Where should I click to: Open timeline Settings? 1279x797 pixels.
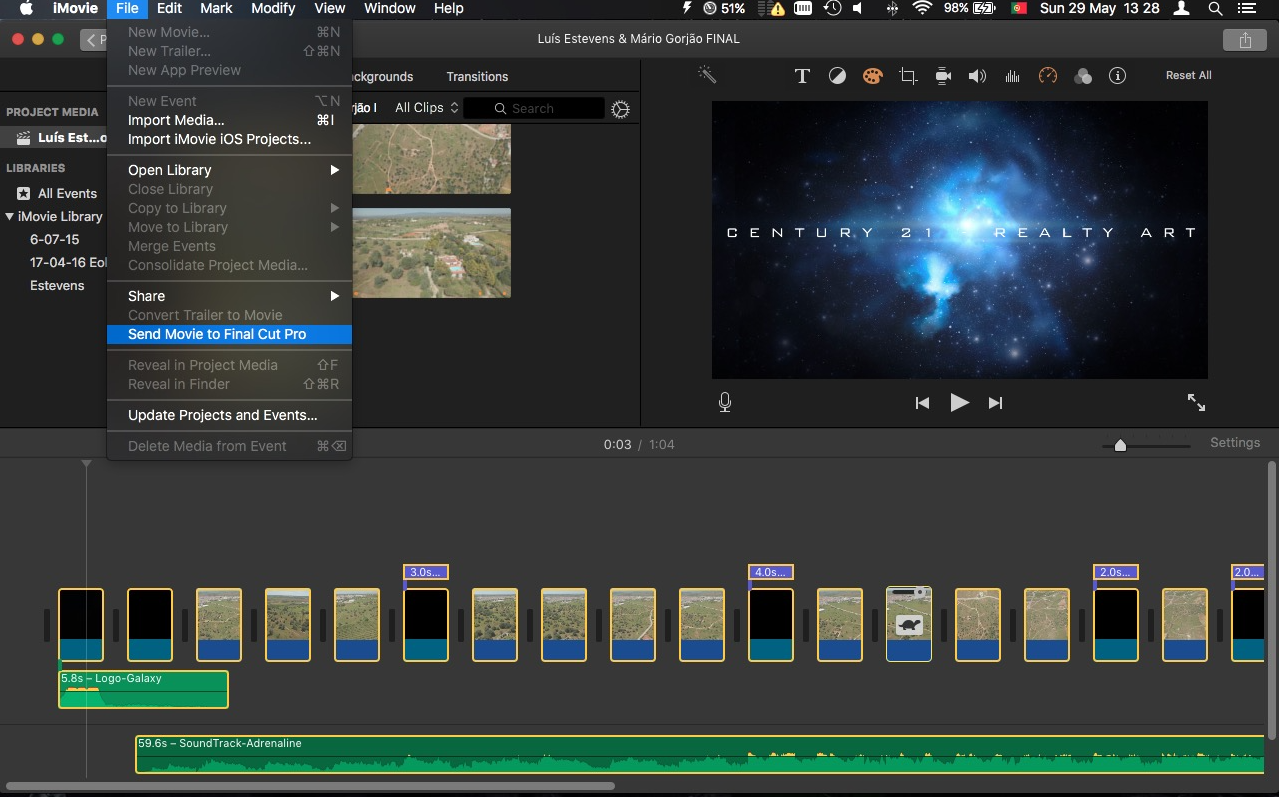tap(1235, 443)
